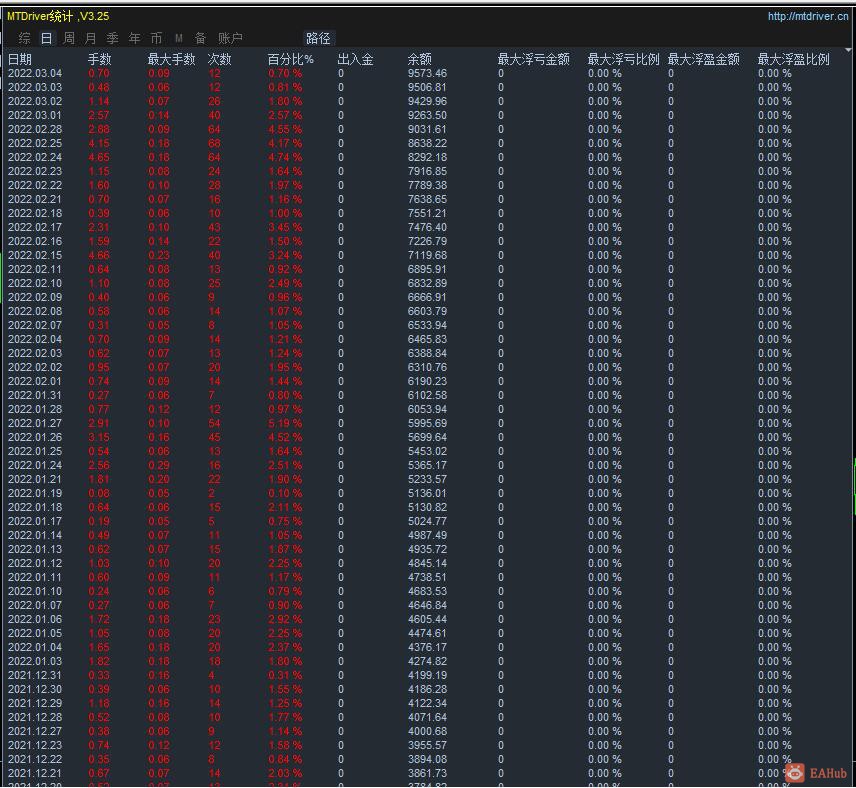Open the 季 quarterly tab
Viewport: 856px width, 788px height.
click(112, 38)
